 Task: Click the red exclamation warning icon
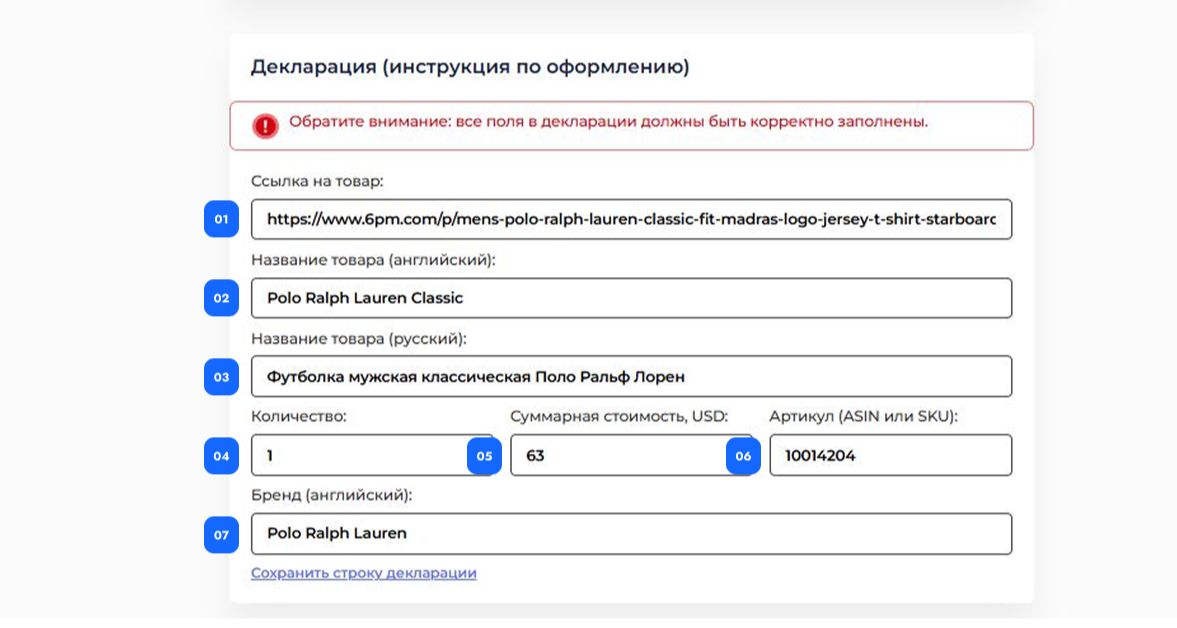click(265, 125)
